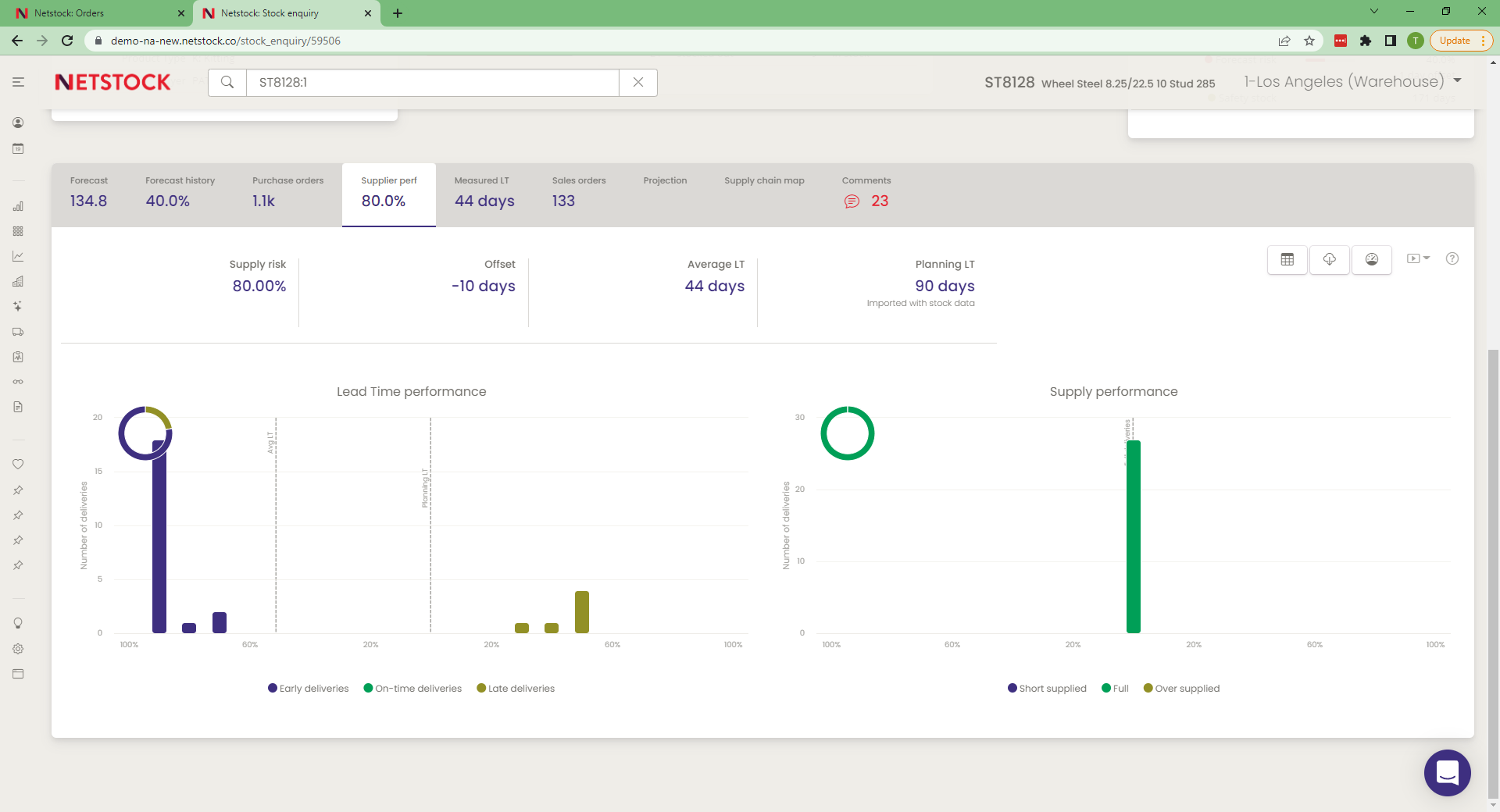Expand the Los Angeles warehouse dropdown

click(x=1457, y=80)
